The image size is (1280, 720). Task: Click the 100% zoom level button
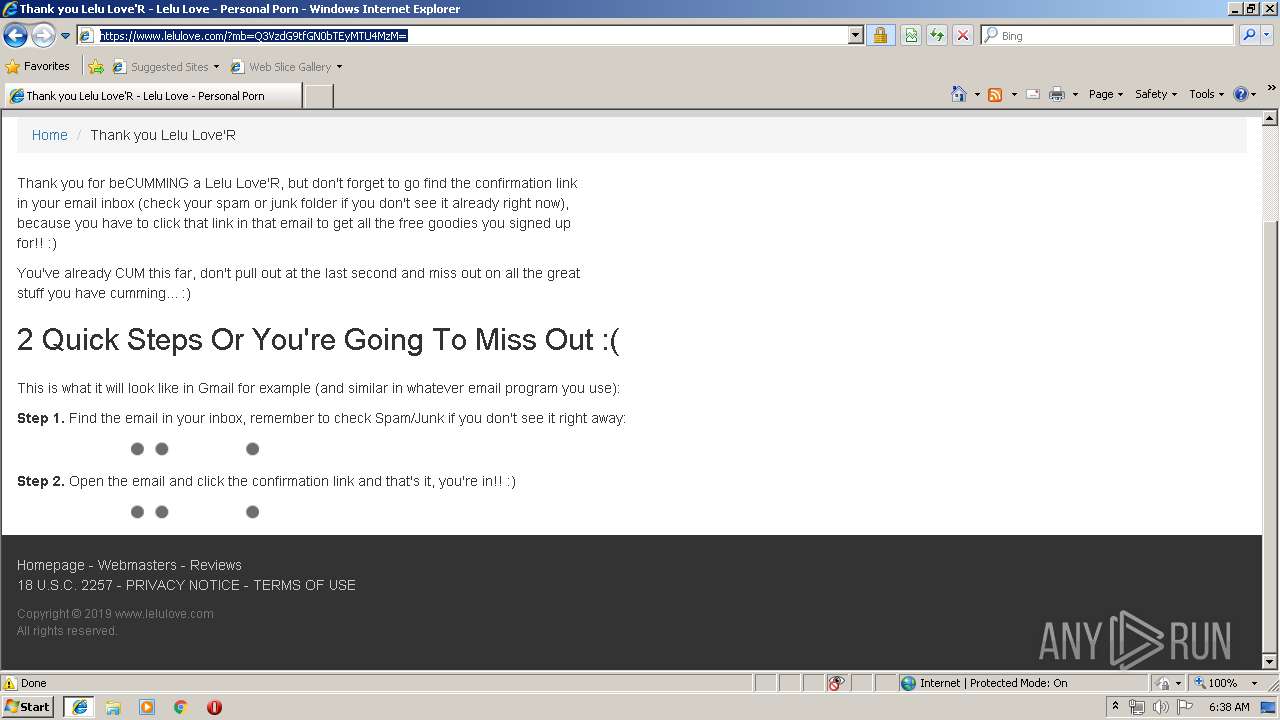(x=1215, y=683)
